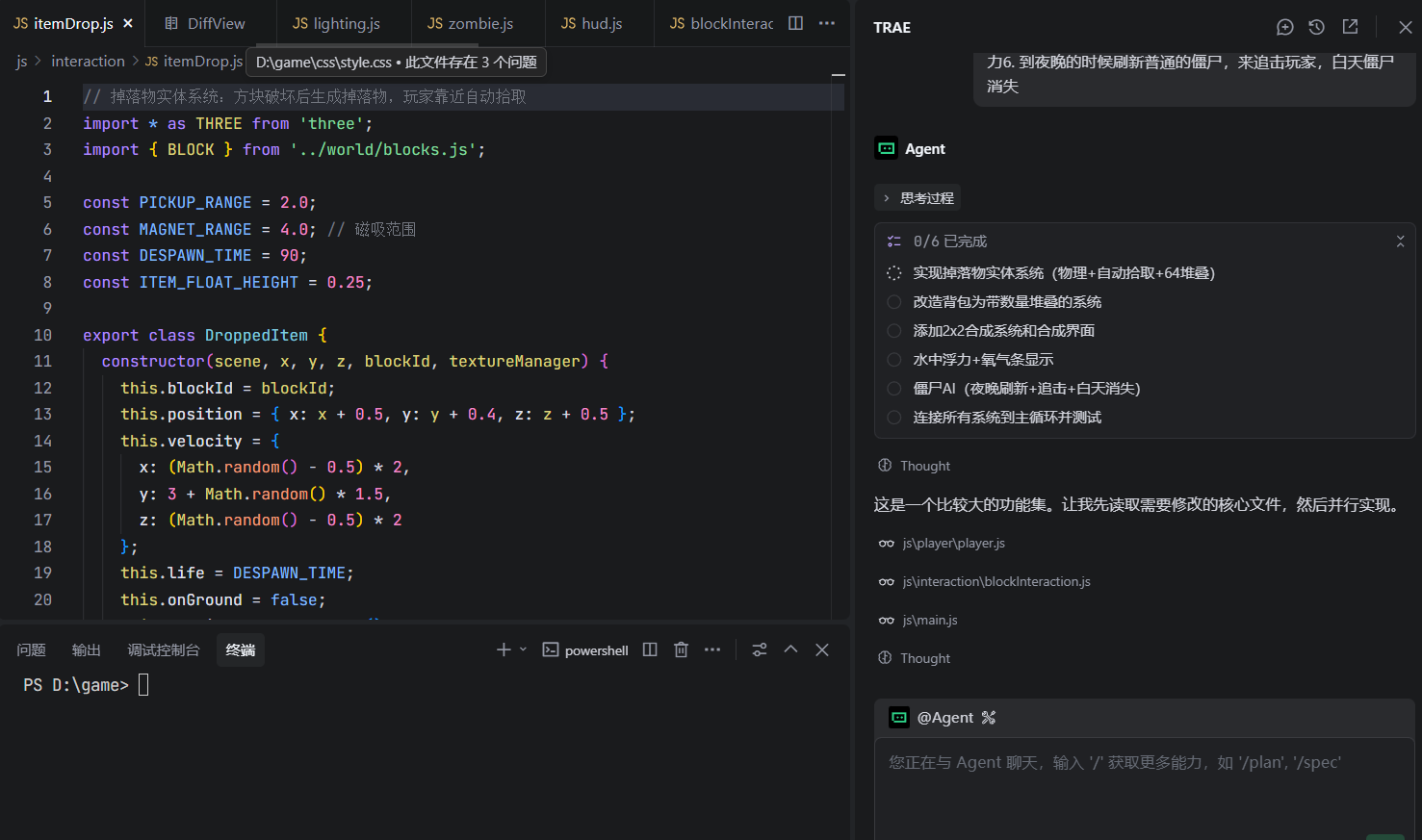
Task: Open the TRAE chat history
Action: 1316,27
